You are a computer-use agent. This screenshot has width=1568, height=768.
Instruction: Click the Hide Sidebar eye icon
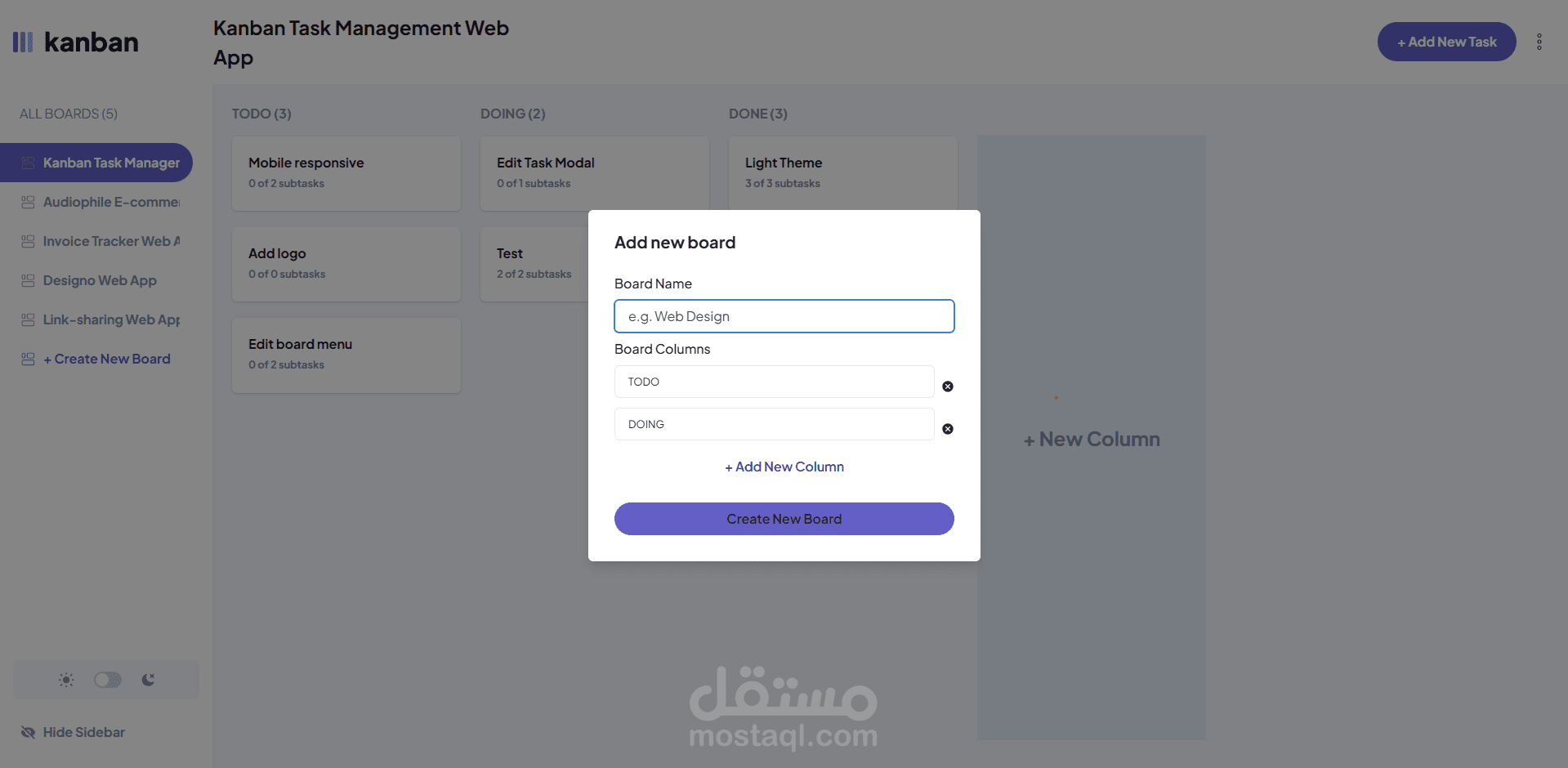pyautogui.click(x=28, y=732)
